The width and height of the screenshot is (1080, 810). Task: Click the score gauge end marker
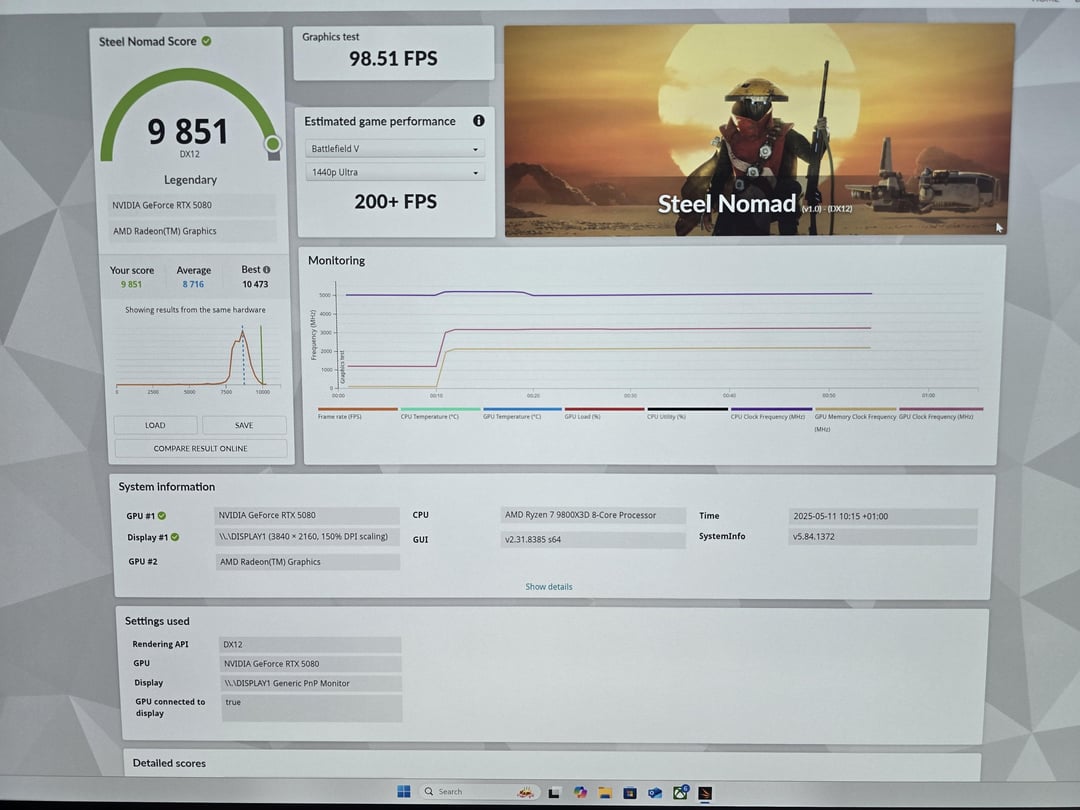273,143
